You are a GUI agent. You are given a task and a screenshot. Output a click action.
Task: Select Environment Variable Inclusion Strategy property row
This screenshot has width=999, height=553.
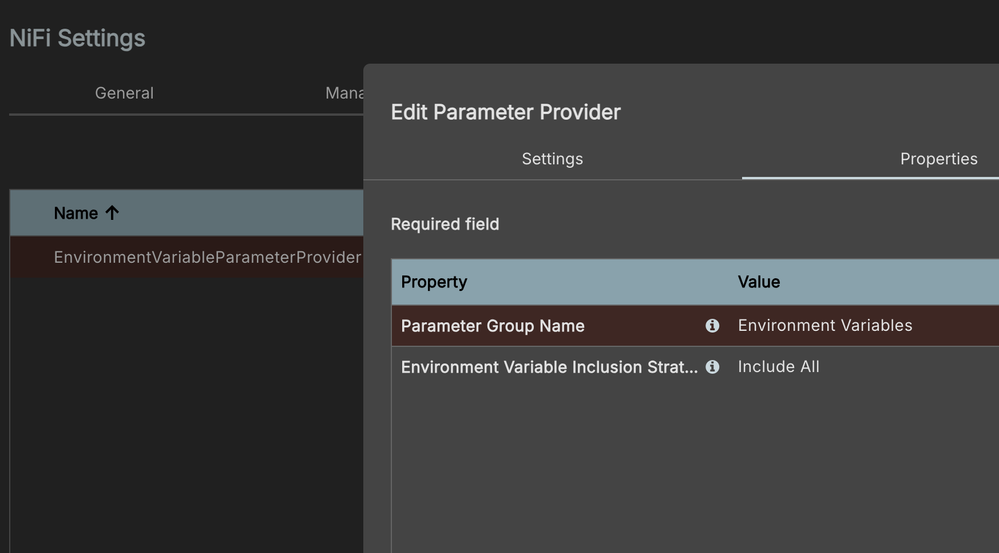pyautogui.click(x=549, y=367)
